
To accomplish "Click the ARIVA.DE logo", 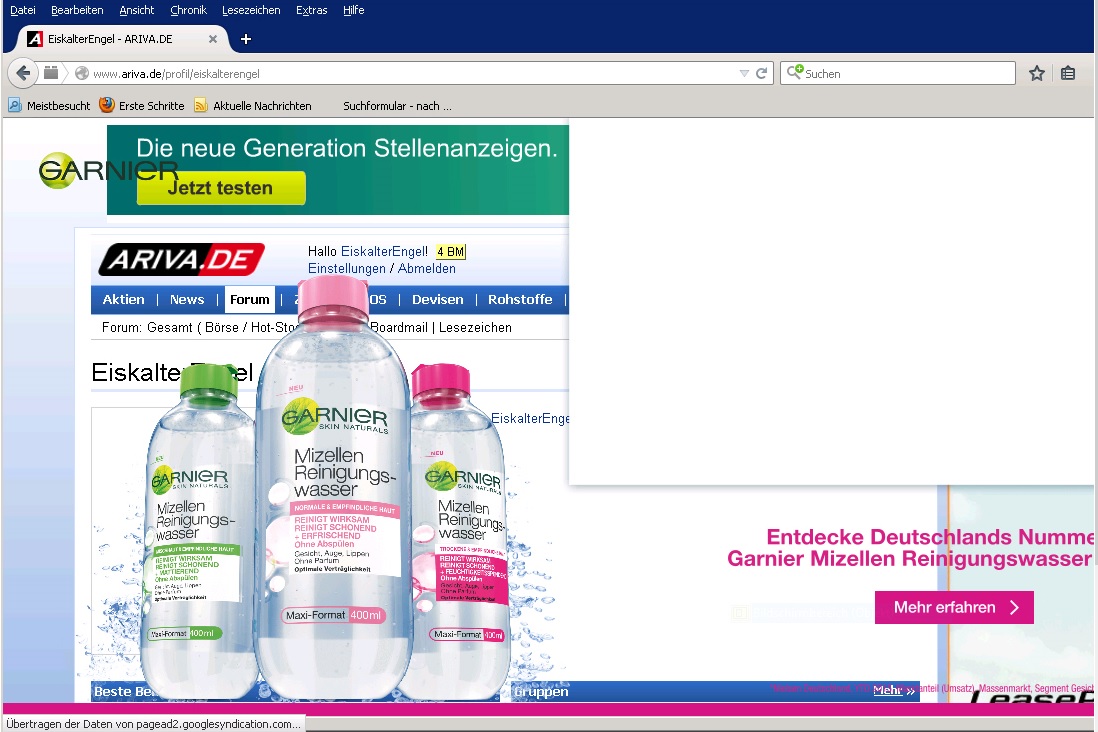I will (x=181, y=260).
